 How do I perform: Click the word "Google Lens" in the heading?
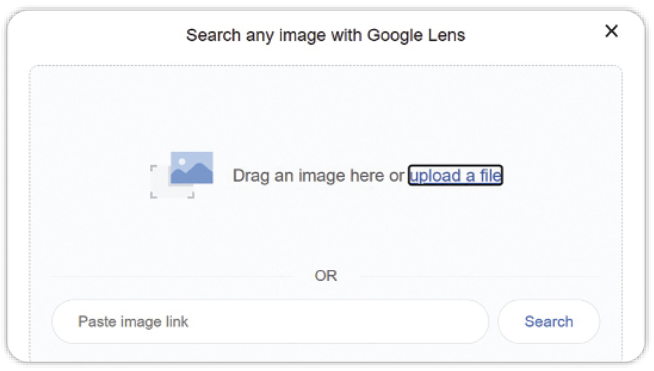pyautogui.click(x=416, y=35)
